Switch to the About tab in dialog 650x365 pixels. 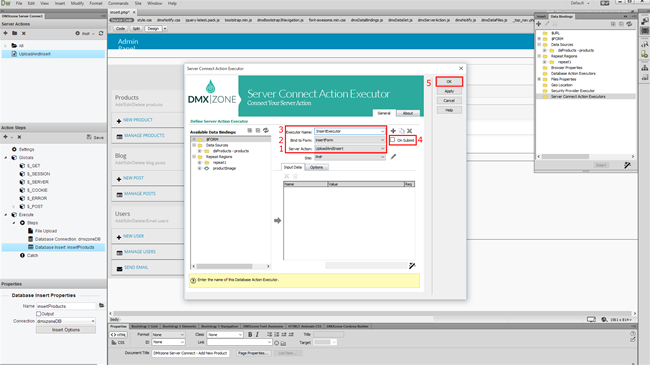(408, 113)
